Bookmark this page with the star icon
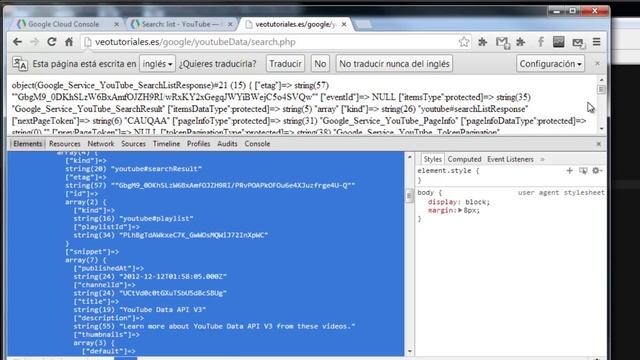This screenshot has height=360, width=640. tap(464, 42)
